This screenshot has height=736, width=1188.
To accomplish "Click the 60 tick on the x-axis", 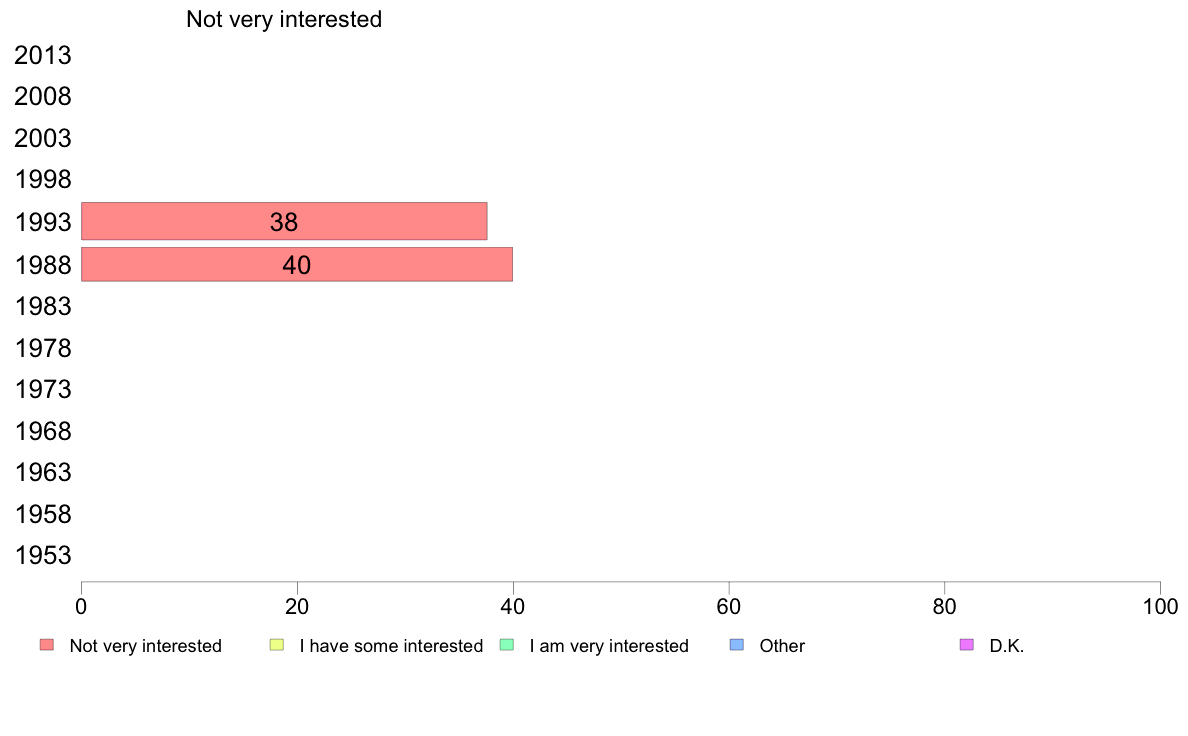I will pos(729,606).
